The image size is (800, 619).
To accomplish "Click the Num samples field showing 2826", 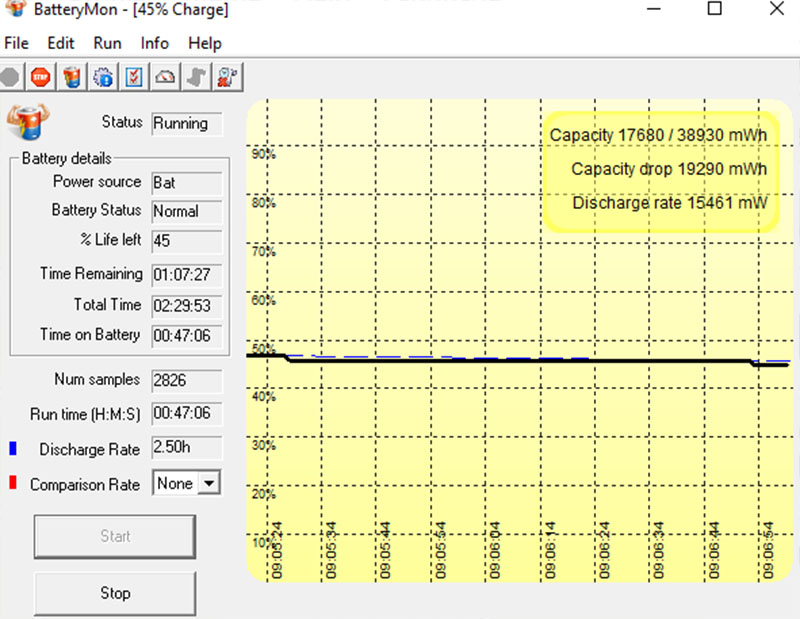I will (187, 381).
